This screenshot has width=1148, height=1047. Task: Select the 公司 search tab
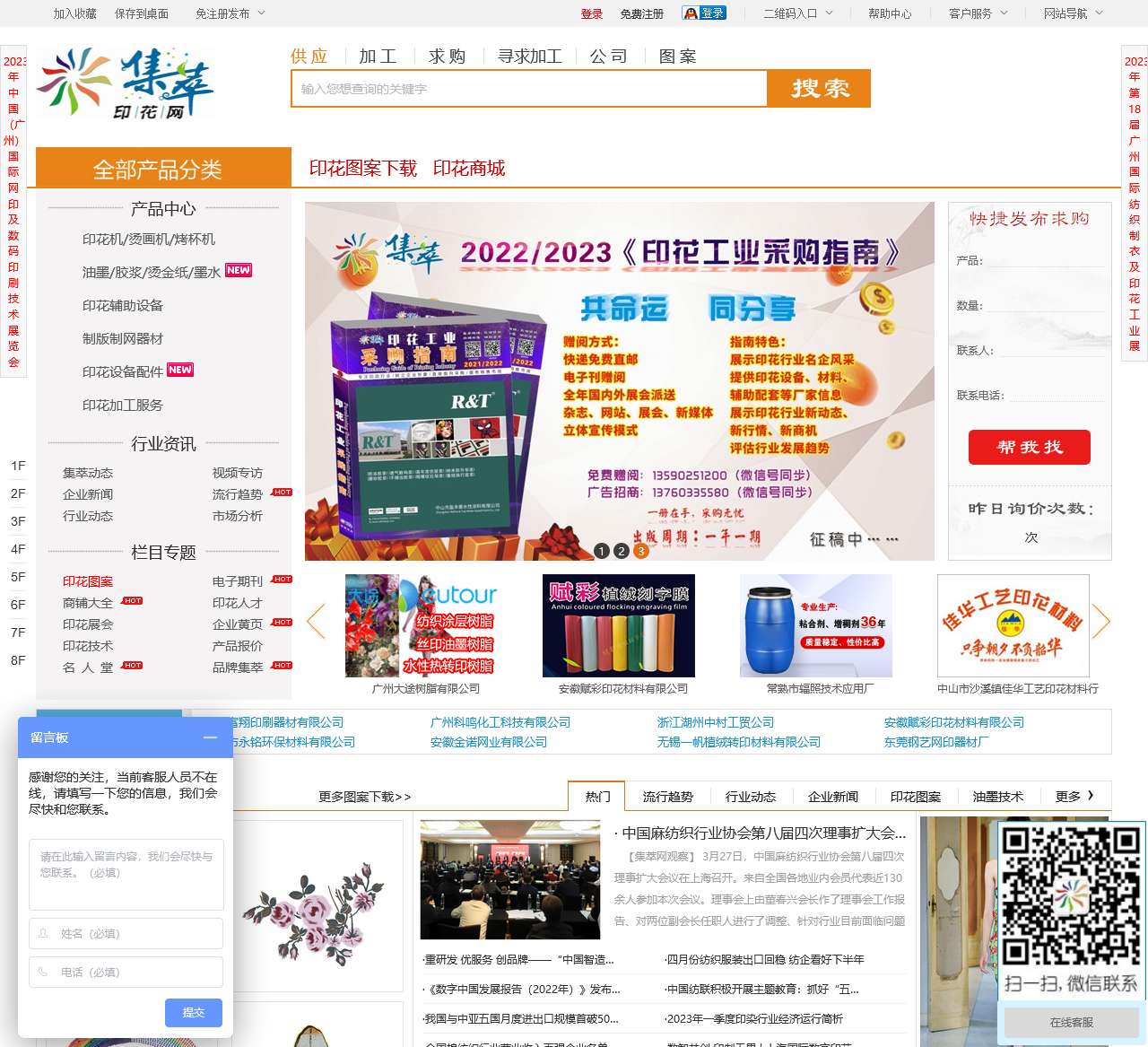pos(608,57)
